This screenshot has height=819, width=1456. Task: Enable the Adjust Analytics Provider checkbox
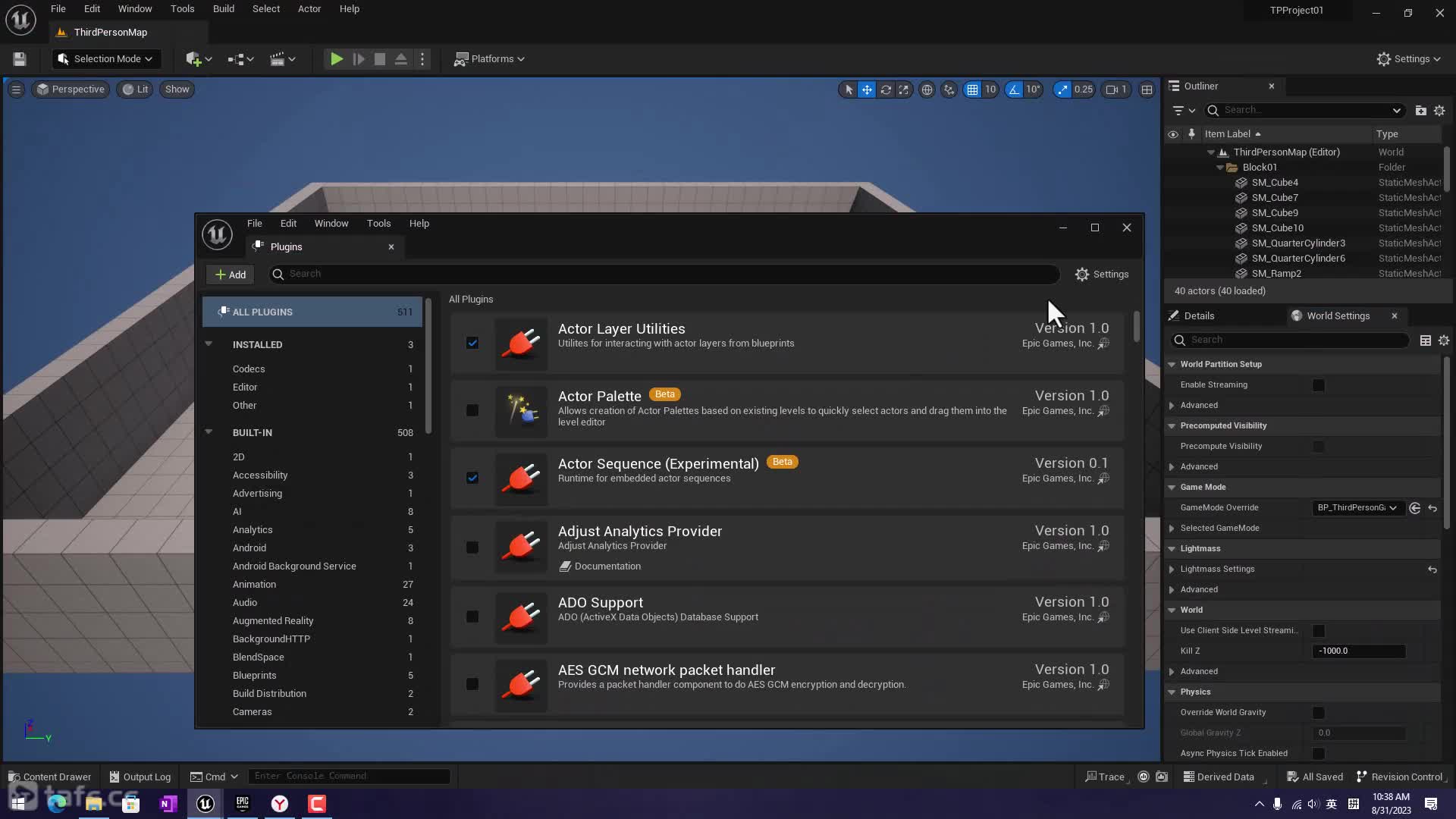click(472, 548)
